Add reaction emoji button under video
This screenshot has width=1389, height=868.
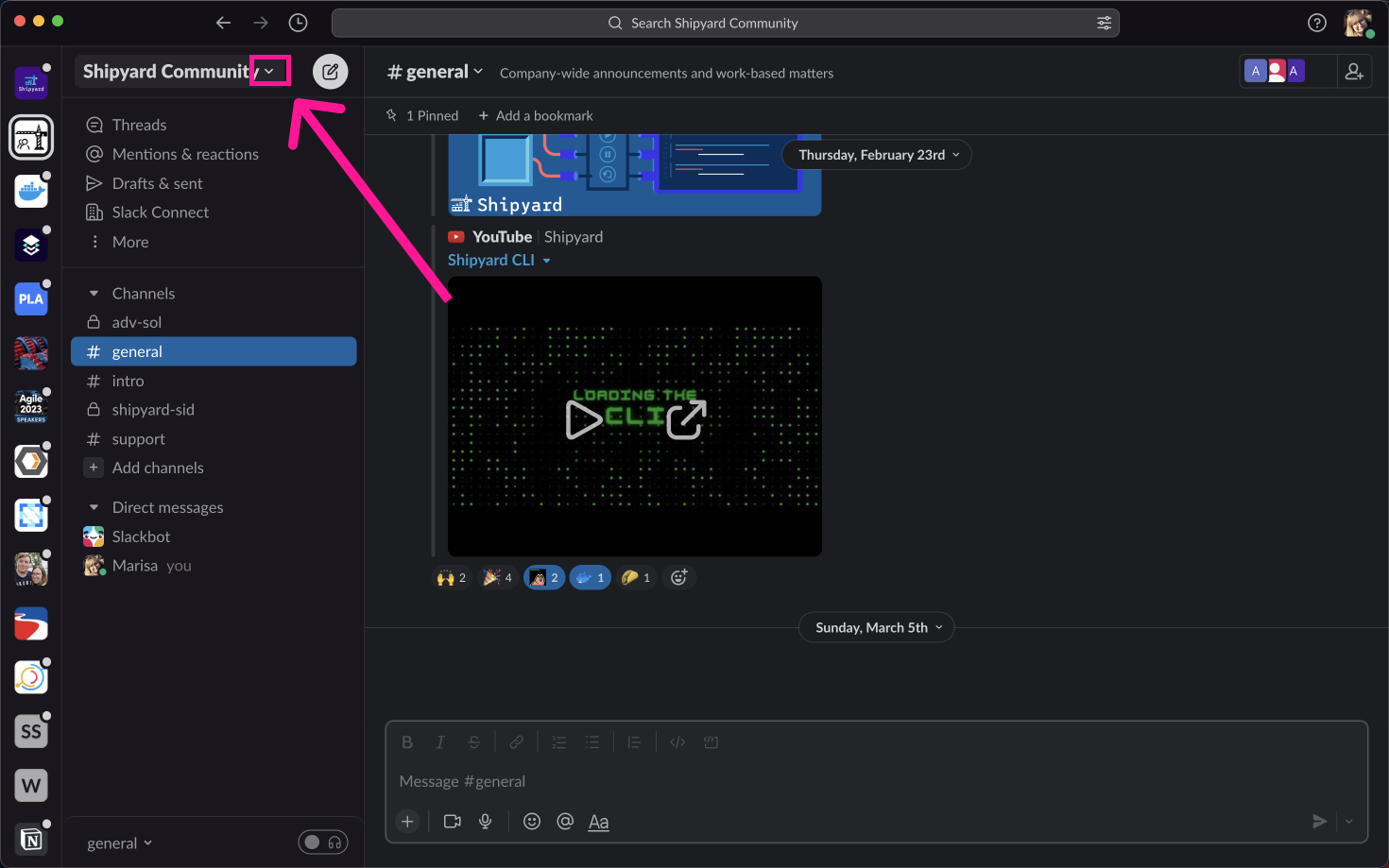click(x=678, y=578)
